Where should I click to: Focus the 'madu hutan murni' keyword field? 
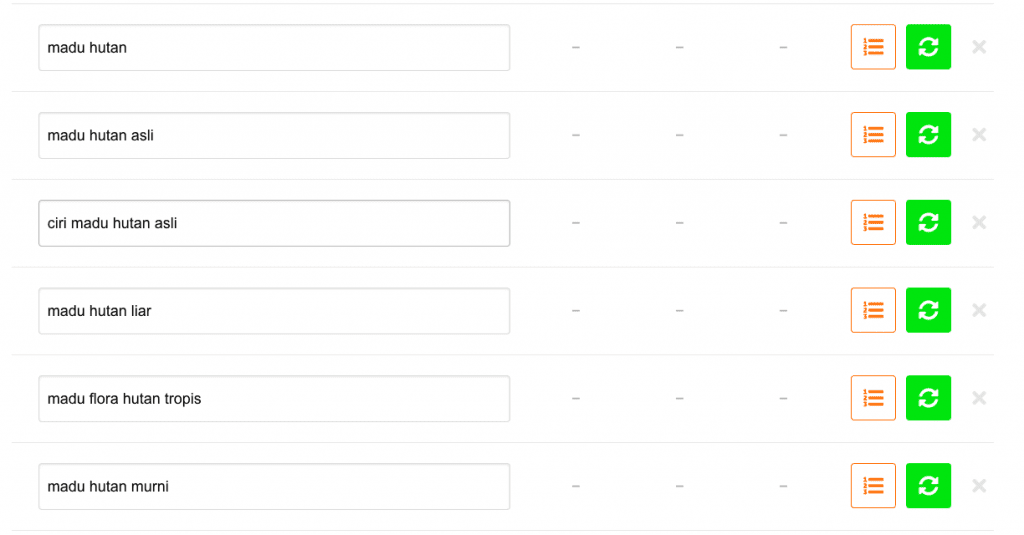274,486
